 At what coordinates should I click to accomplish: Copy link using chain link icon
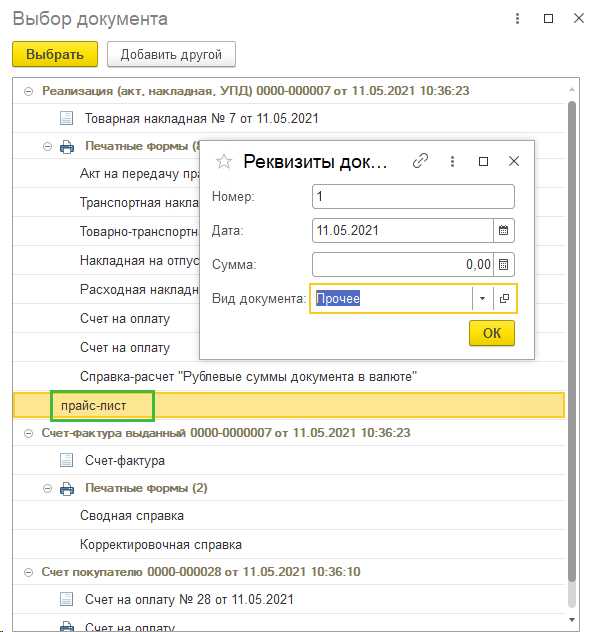420,161
